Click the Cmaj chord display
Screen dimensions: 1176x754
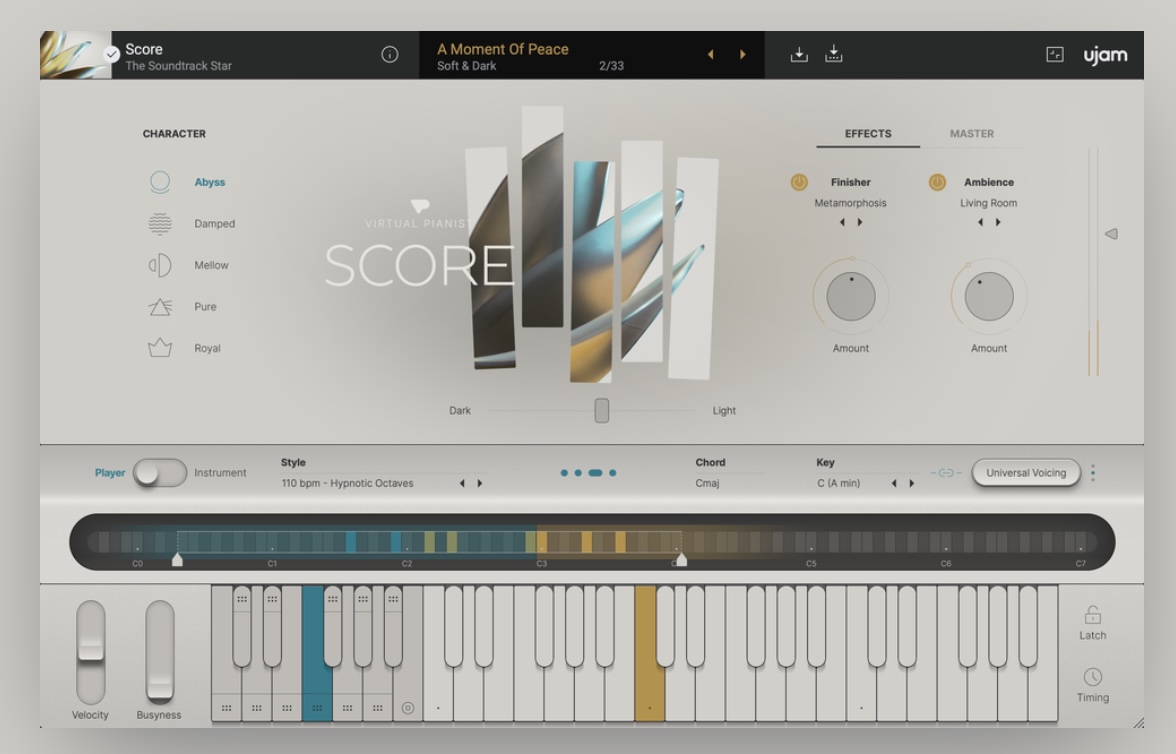point(707,483)
